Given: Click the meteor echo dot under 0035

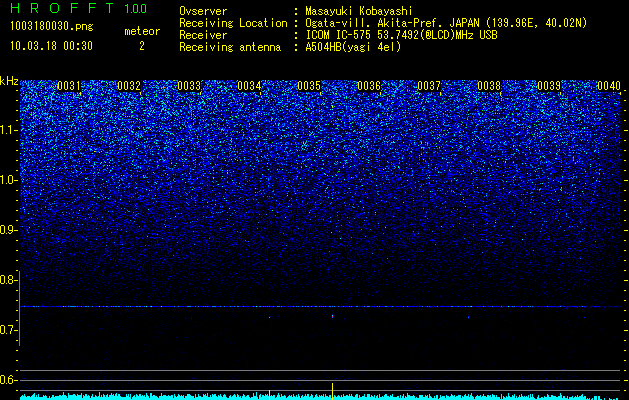Looking at the screenshot, I should [x=333, y=316].
